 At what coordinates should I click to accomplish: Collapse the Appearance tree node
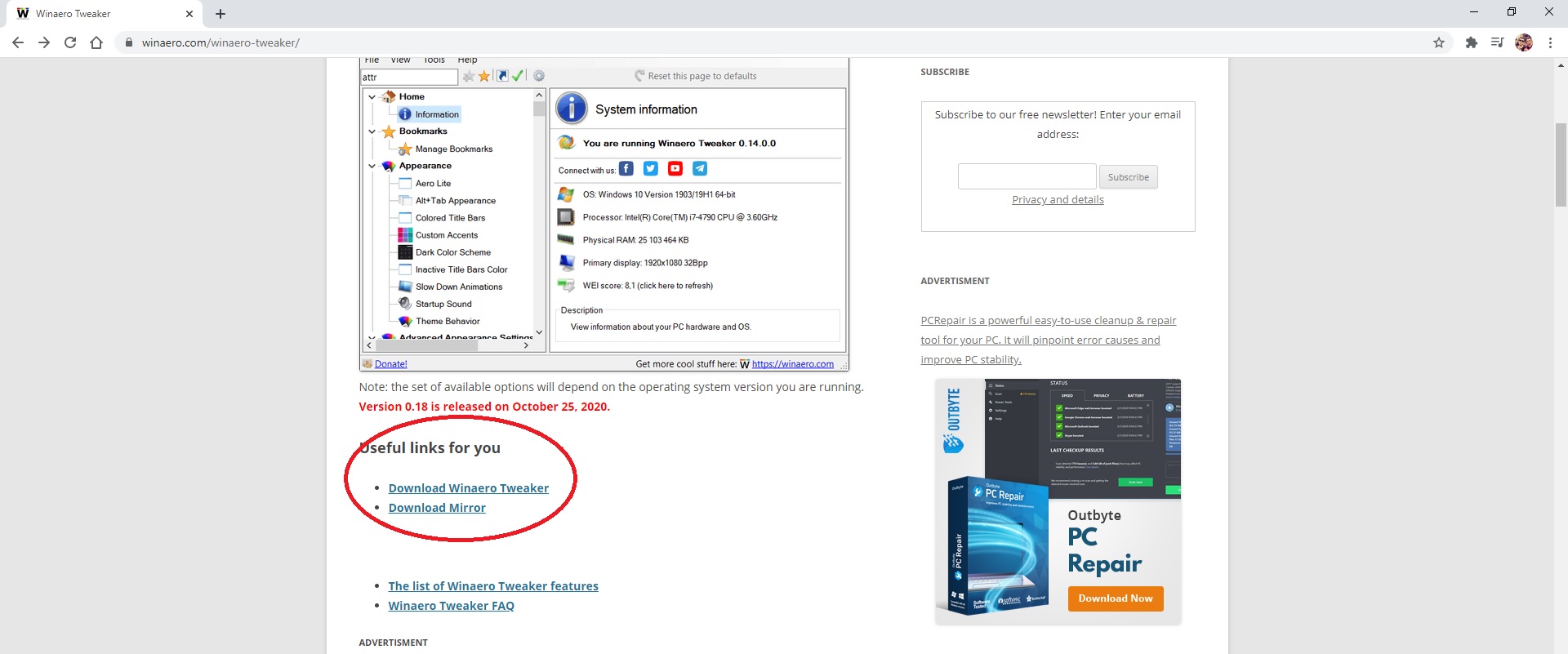click(x=372, y=166)
